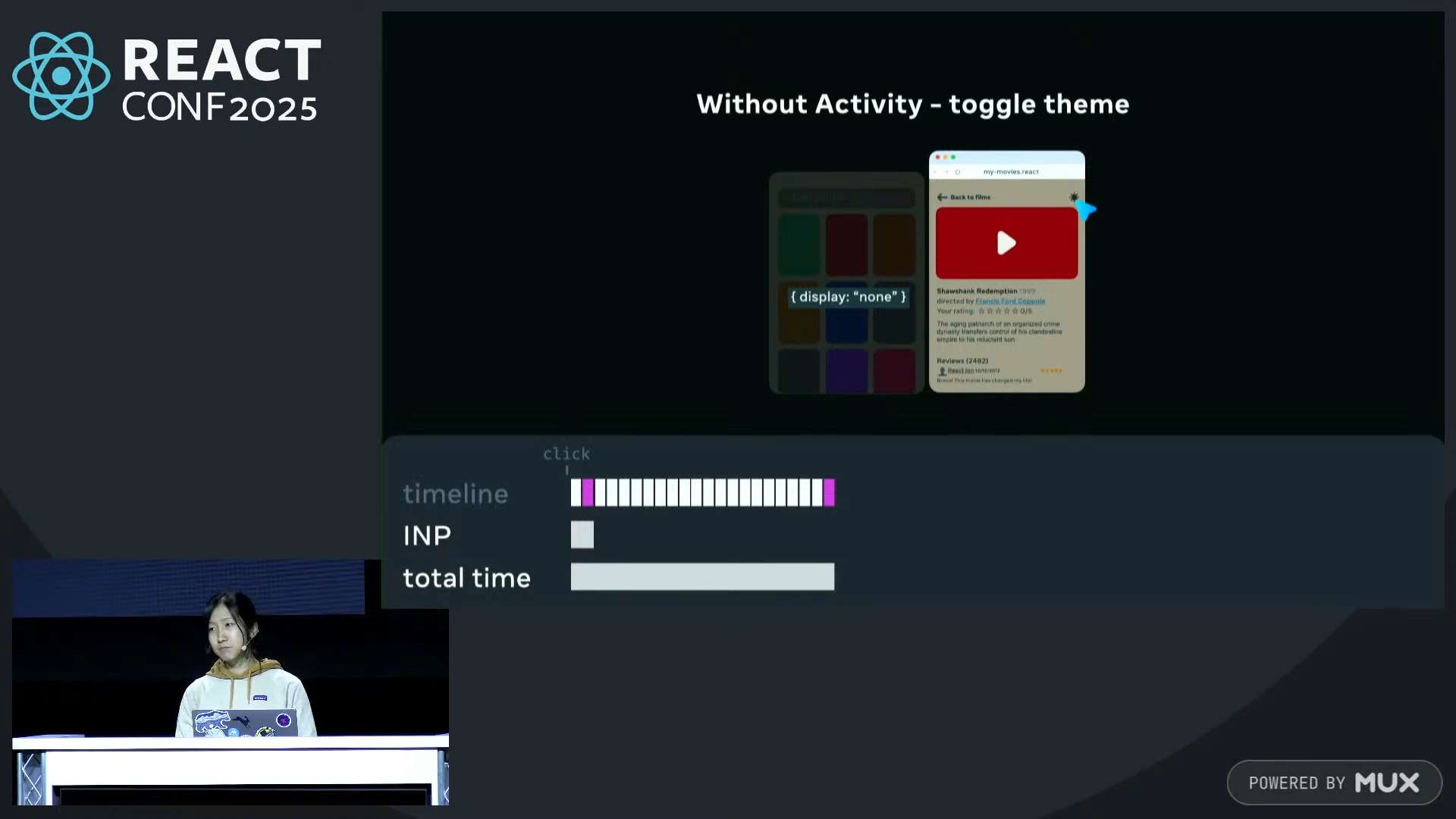Click the purple movie card thumbnail
This screenshot has width=1456, height=819.
tap(846, 370)
